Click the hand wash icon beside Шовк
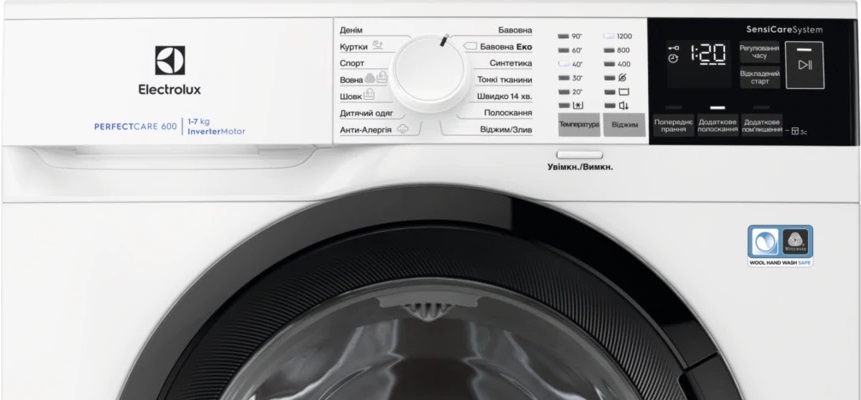The width and height of the screenshot is (861, 400). (x=369, y=94)
